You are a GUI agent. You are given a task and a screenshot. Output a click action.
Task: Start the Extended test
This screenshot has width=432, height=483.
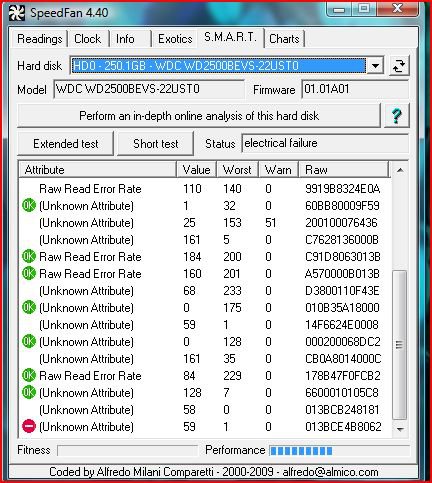pos(66,144)
